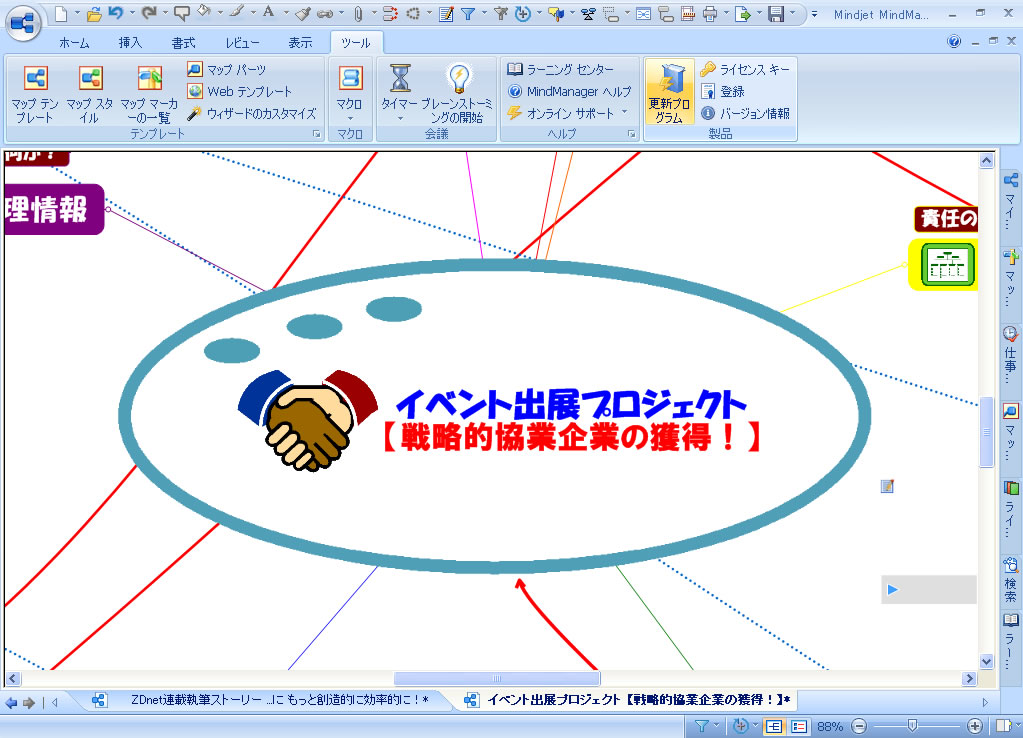Viewport: 1023px width, 738px height.
Task: Open Map Parts (マップ パーツ)
Action: pos(227,69)
